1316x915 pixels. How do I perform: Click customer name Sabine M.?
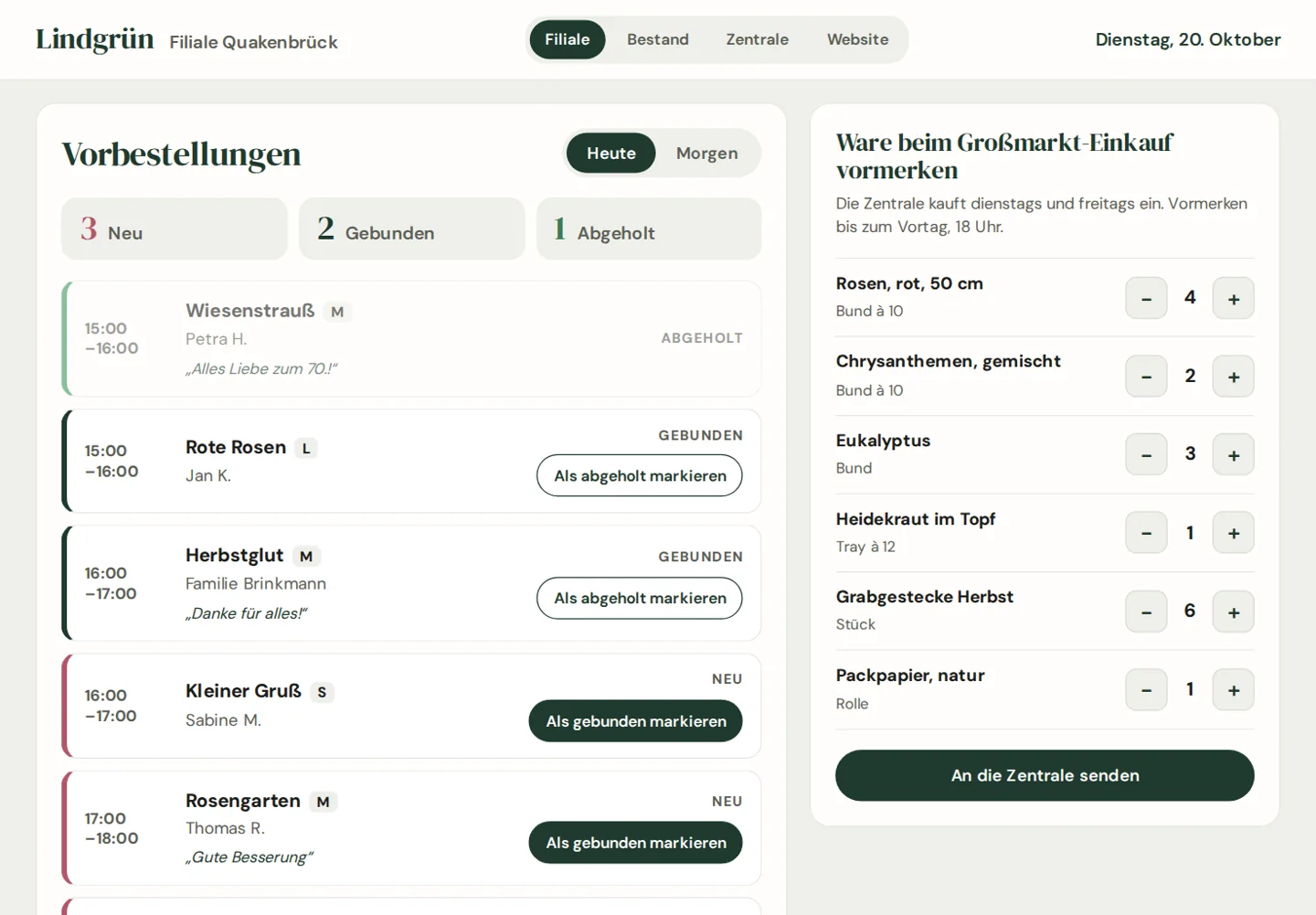pyautogui.click(x=223, y=720)
